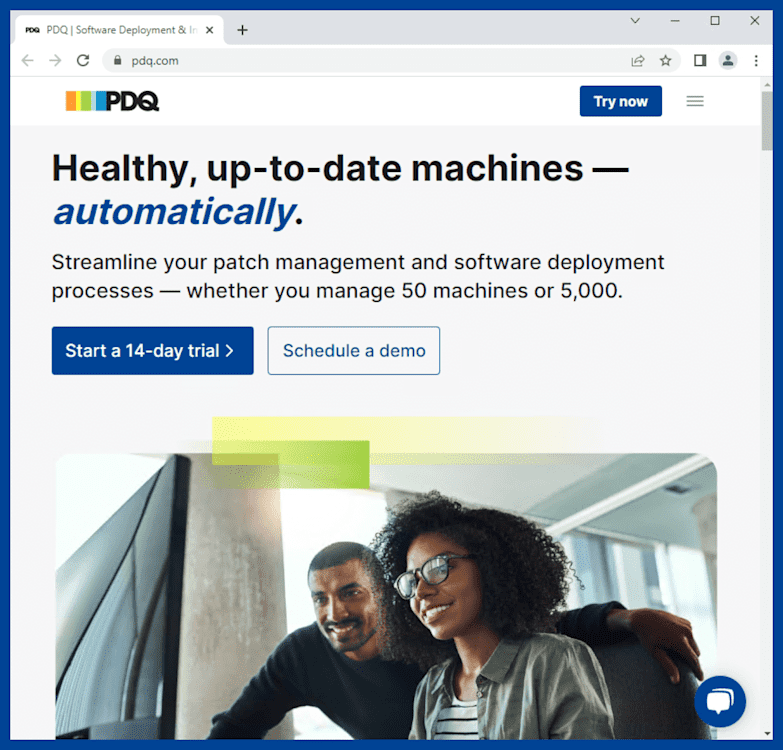783x750 pixels.
Task: Open the Chrome profile avatar
Action: pyautogui.click(x=728, y=60)
